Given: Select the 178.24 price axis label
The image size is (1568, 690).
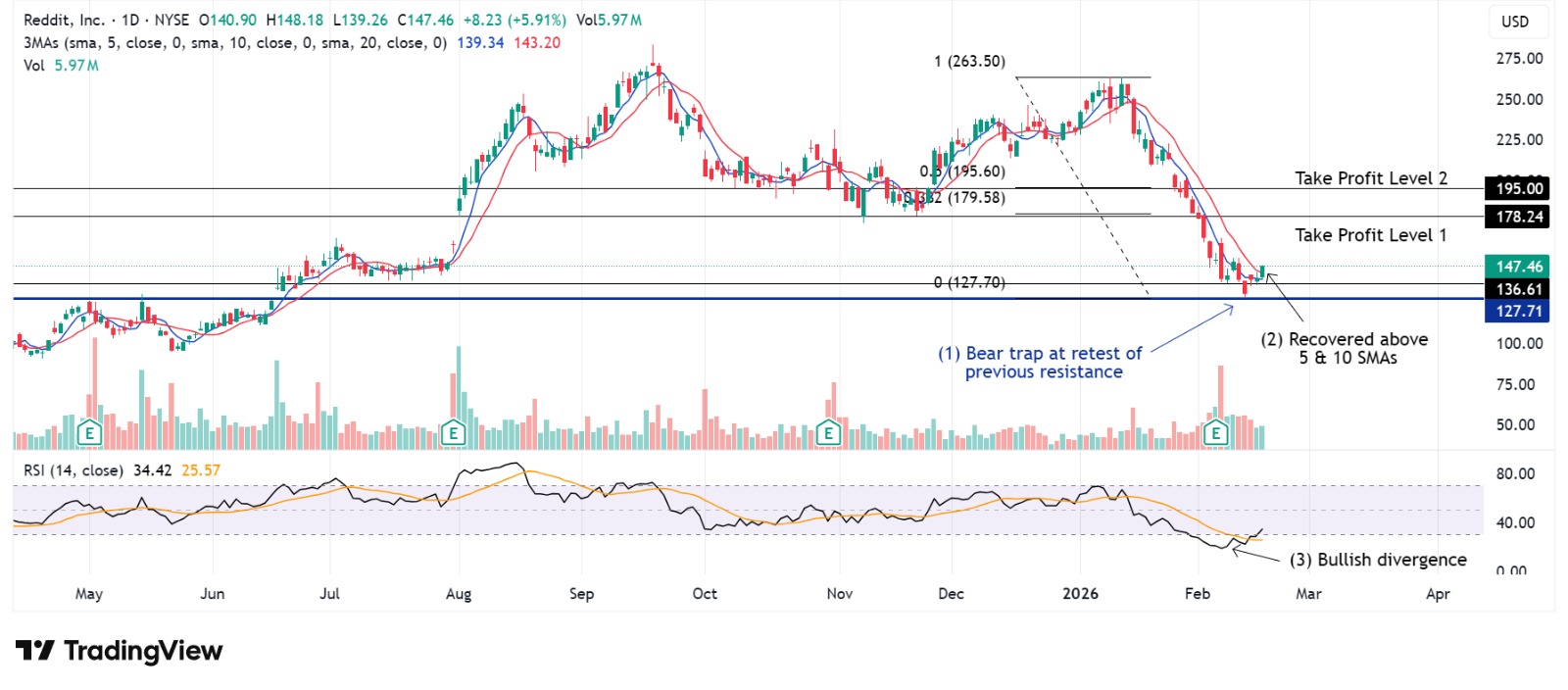Looking at the screenshot, I should point(1518,217).
